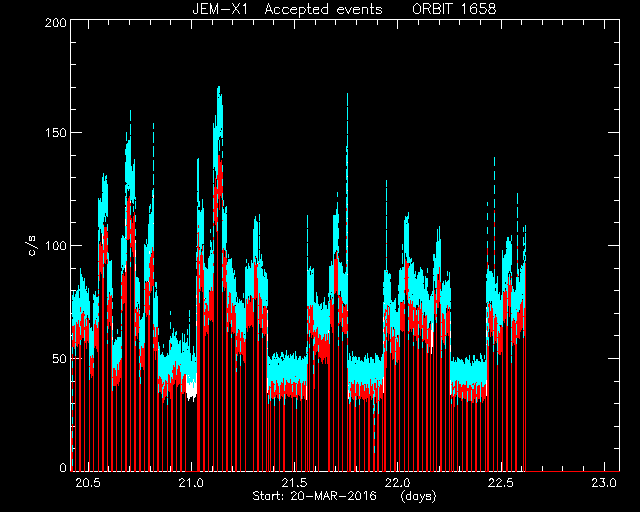Image resolution: width=640 pixels, height=512 pixels.
Task: Click the 22.0 x-axis tick label
Action: (x=398, y=483)
